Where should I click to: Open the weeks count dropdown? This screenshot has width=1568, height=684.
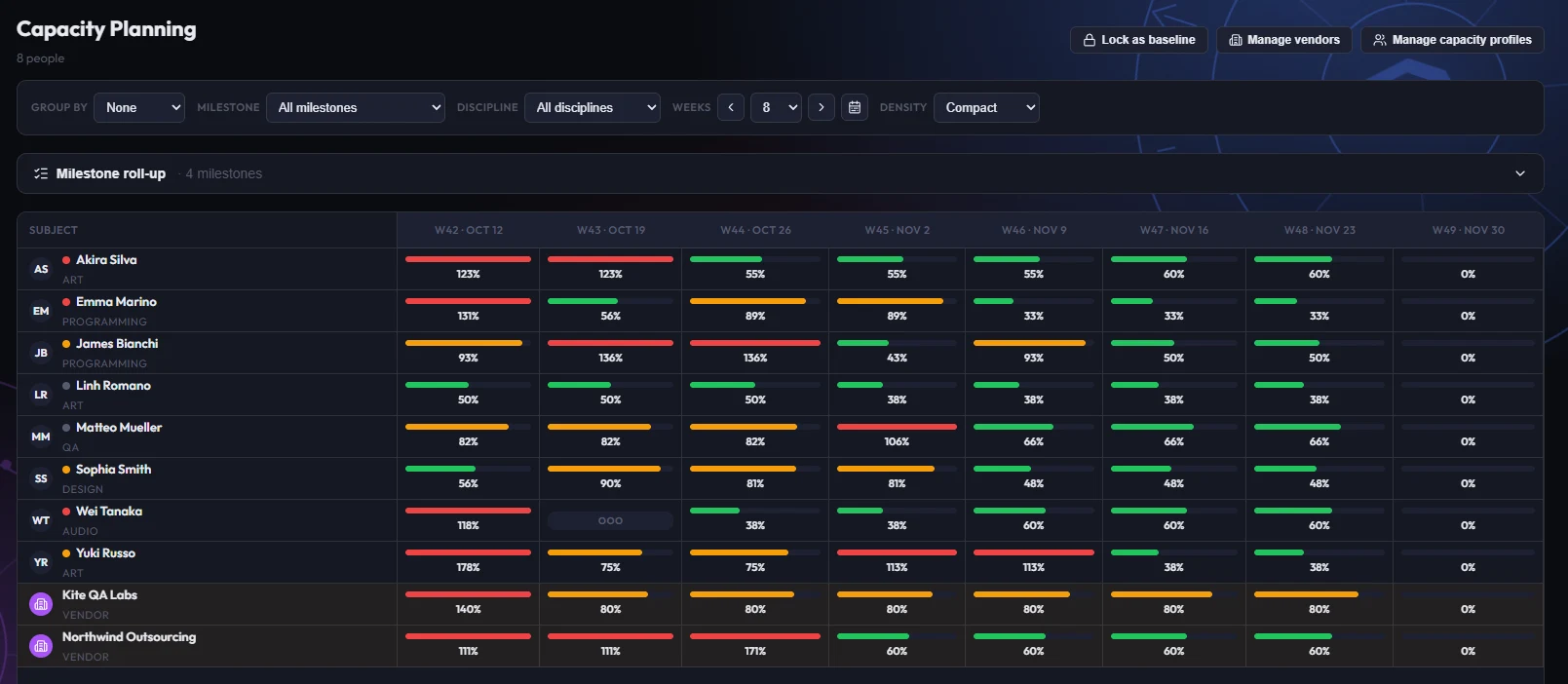pos(776,107)
